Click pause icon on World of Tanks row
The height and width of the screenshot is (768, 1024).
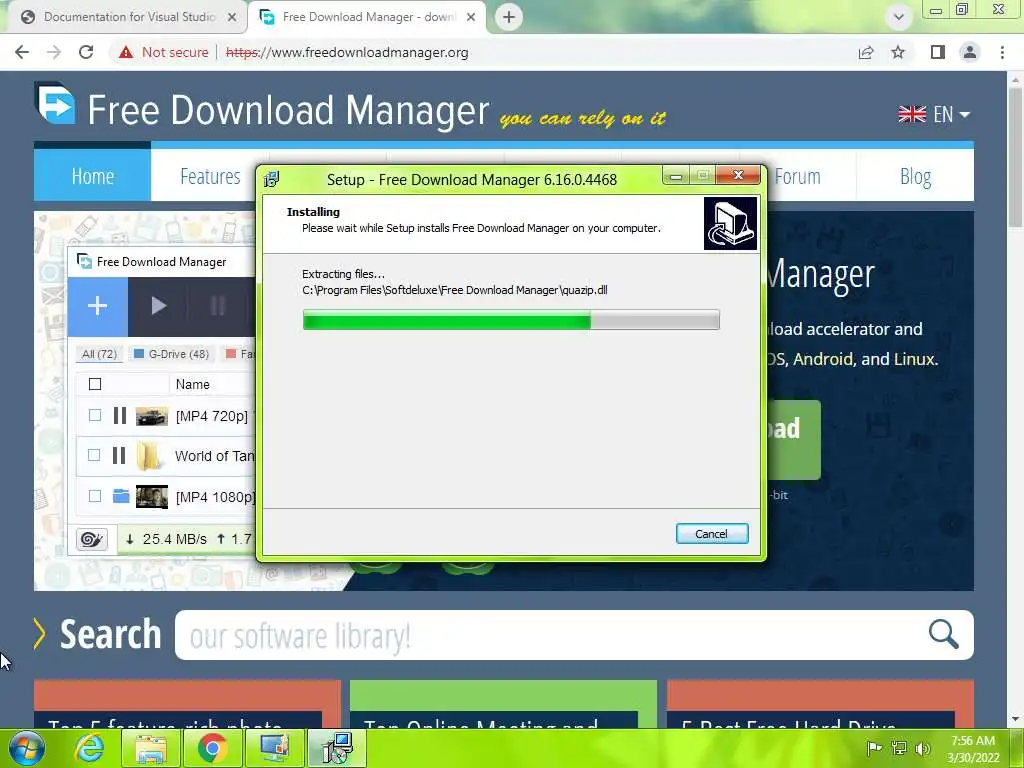(x=119, y=455)
